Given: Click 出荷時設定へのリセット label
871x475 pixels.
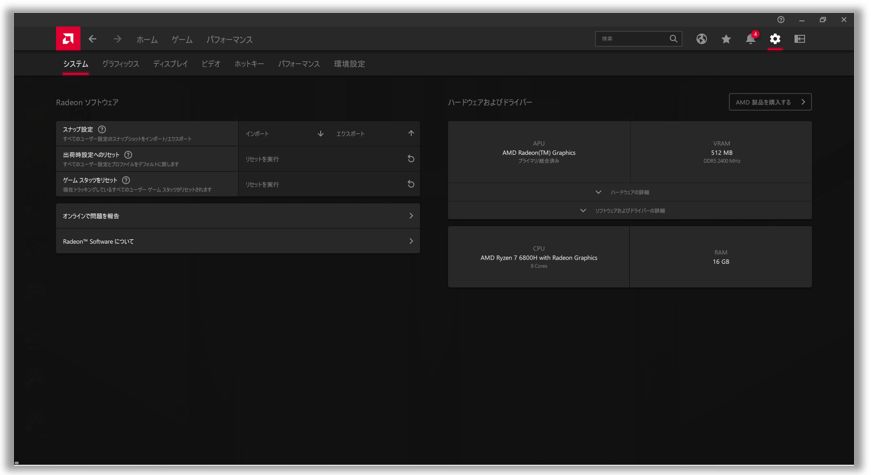Looking at the screenshot, I should click(91, 154).
